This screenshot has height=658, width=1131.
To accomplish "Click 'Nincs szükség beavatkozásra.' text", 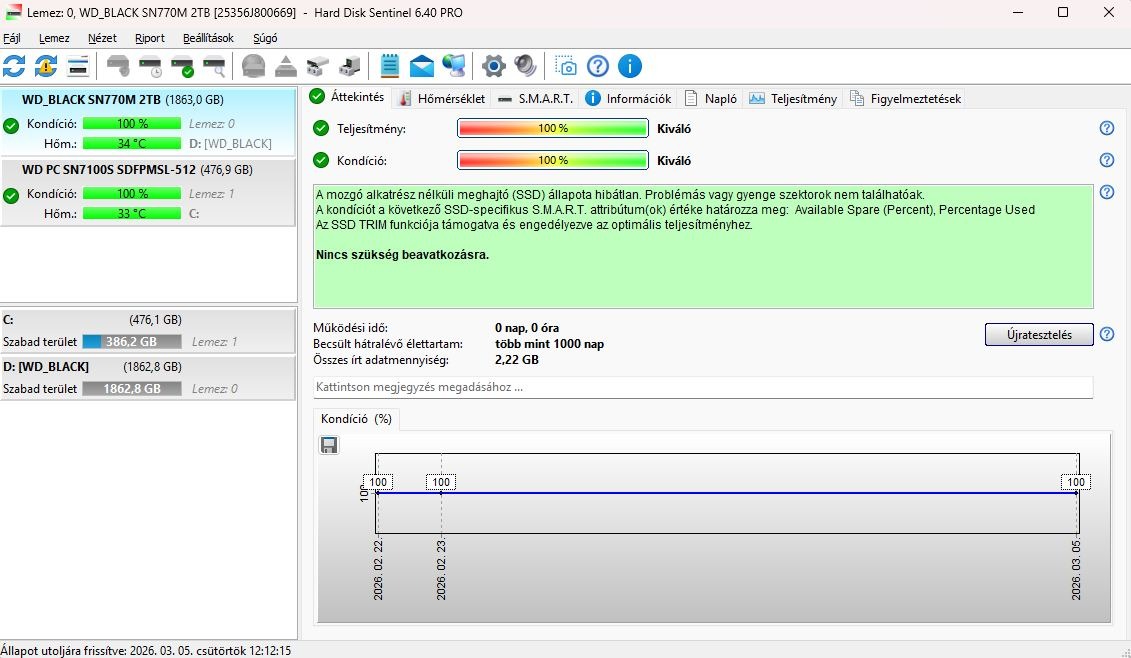I will (402, 254).
